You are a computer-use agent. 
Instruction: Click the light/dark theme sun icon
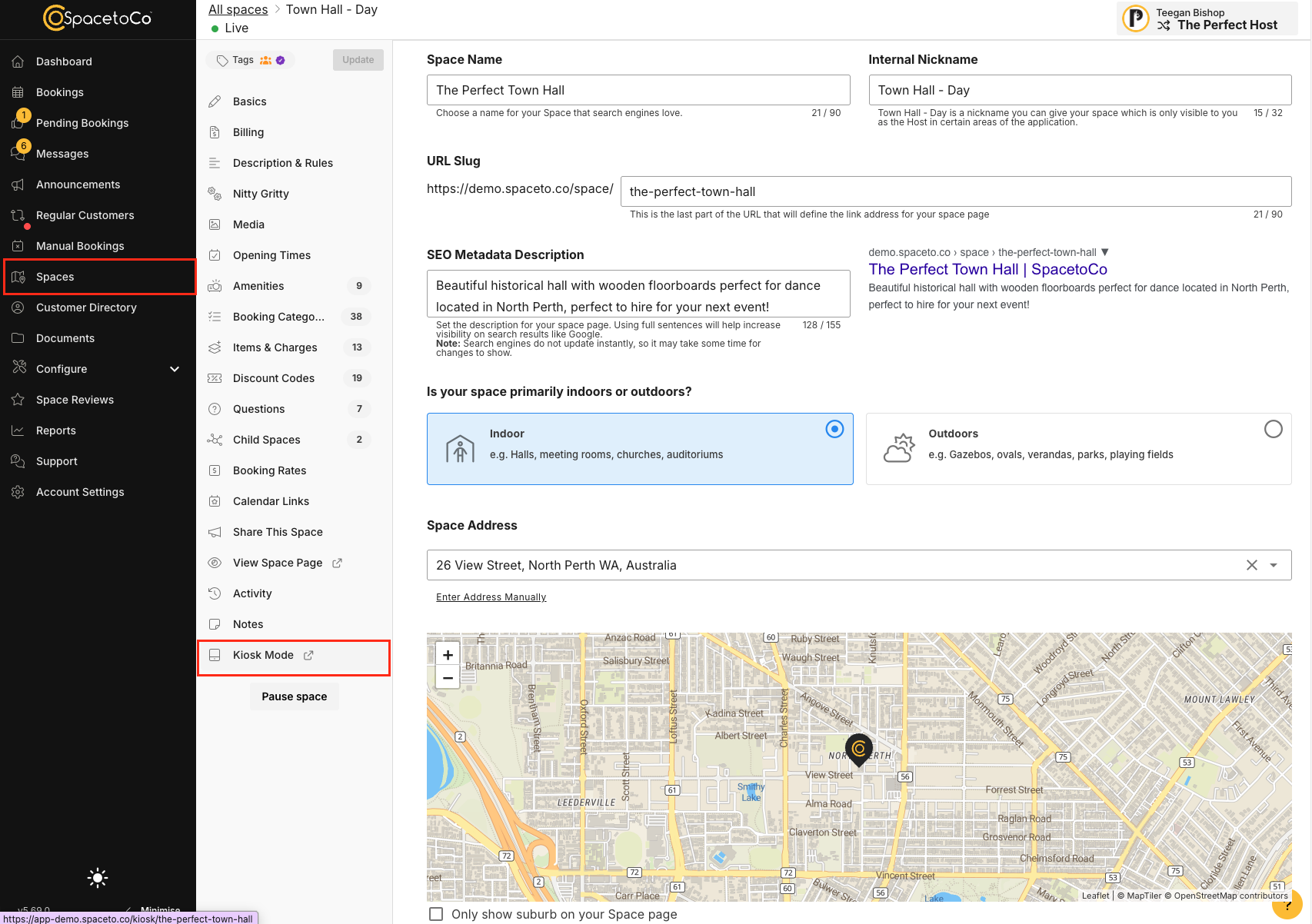click(98, 878)
